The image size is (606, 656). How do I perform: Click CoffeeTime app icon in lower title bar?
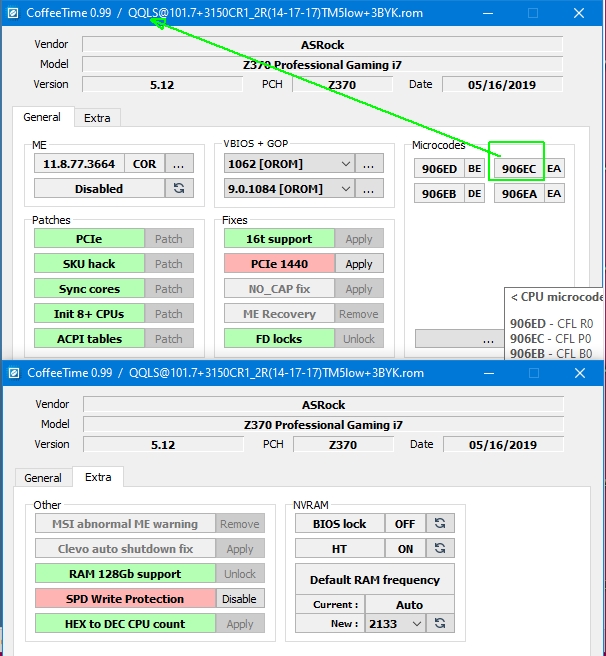point(14,373)
